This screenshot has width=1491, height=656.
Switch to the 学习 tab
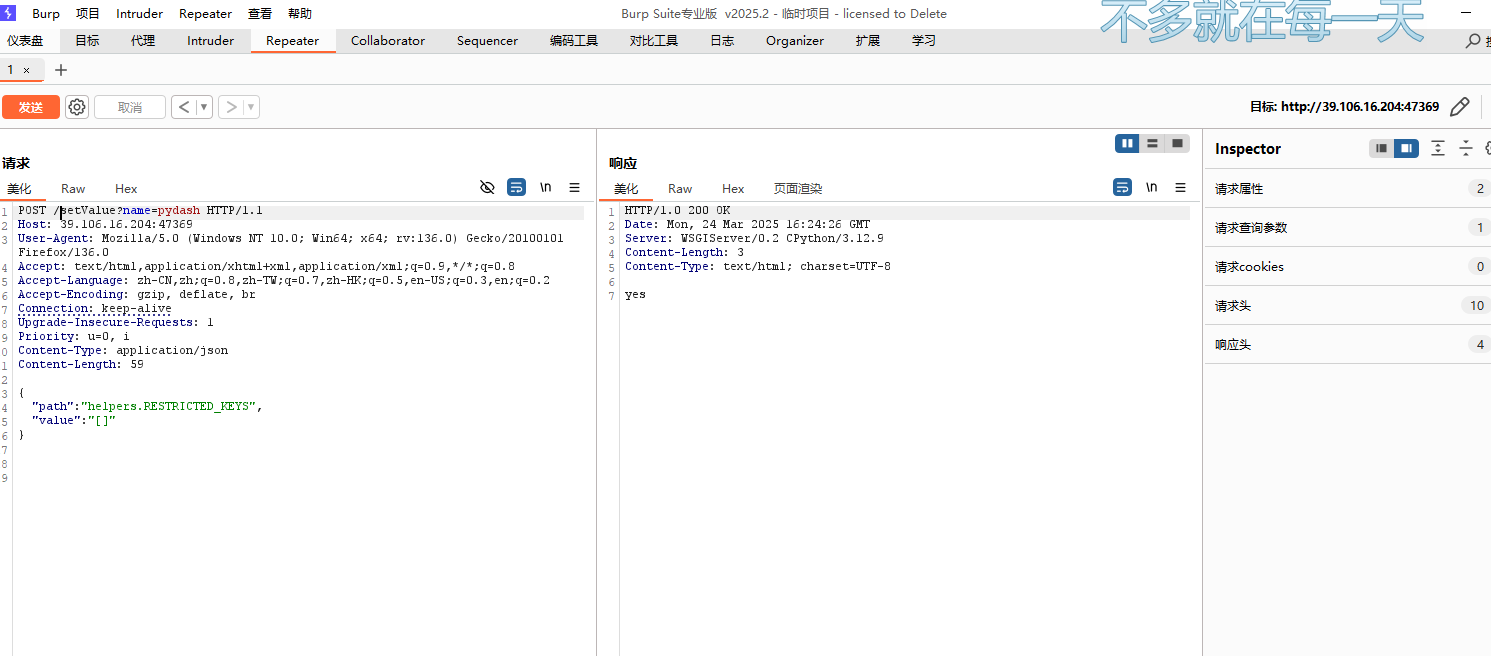924,41
